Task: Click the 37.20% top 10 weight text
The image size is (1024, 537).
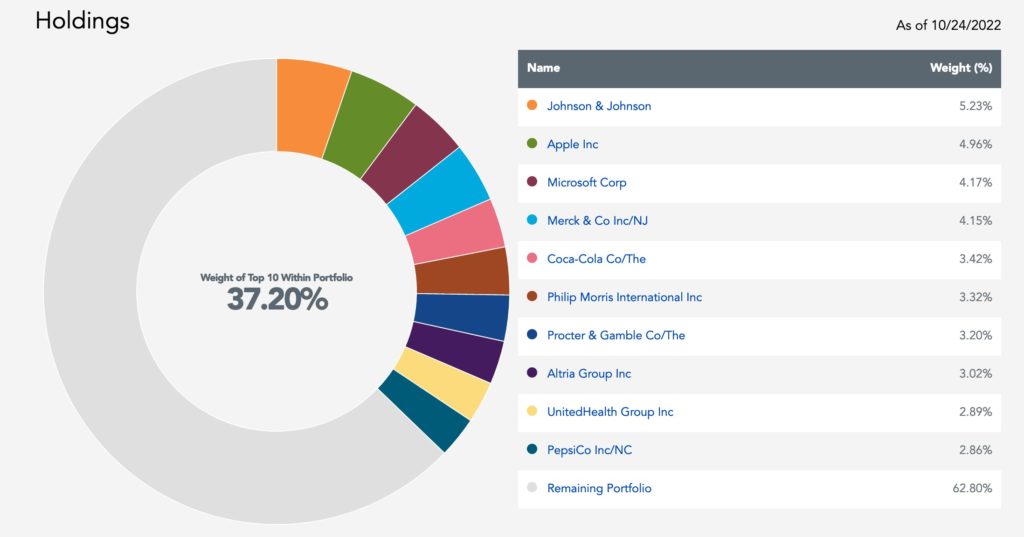Action: pyautogui.click(x=277, y=299)
